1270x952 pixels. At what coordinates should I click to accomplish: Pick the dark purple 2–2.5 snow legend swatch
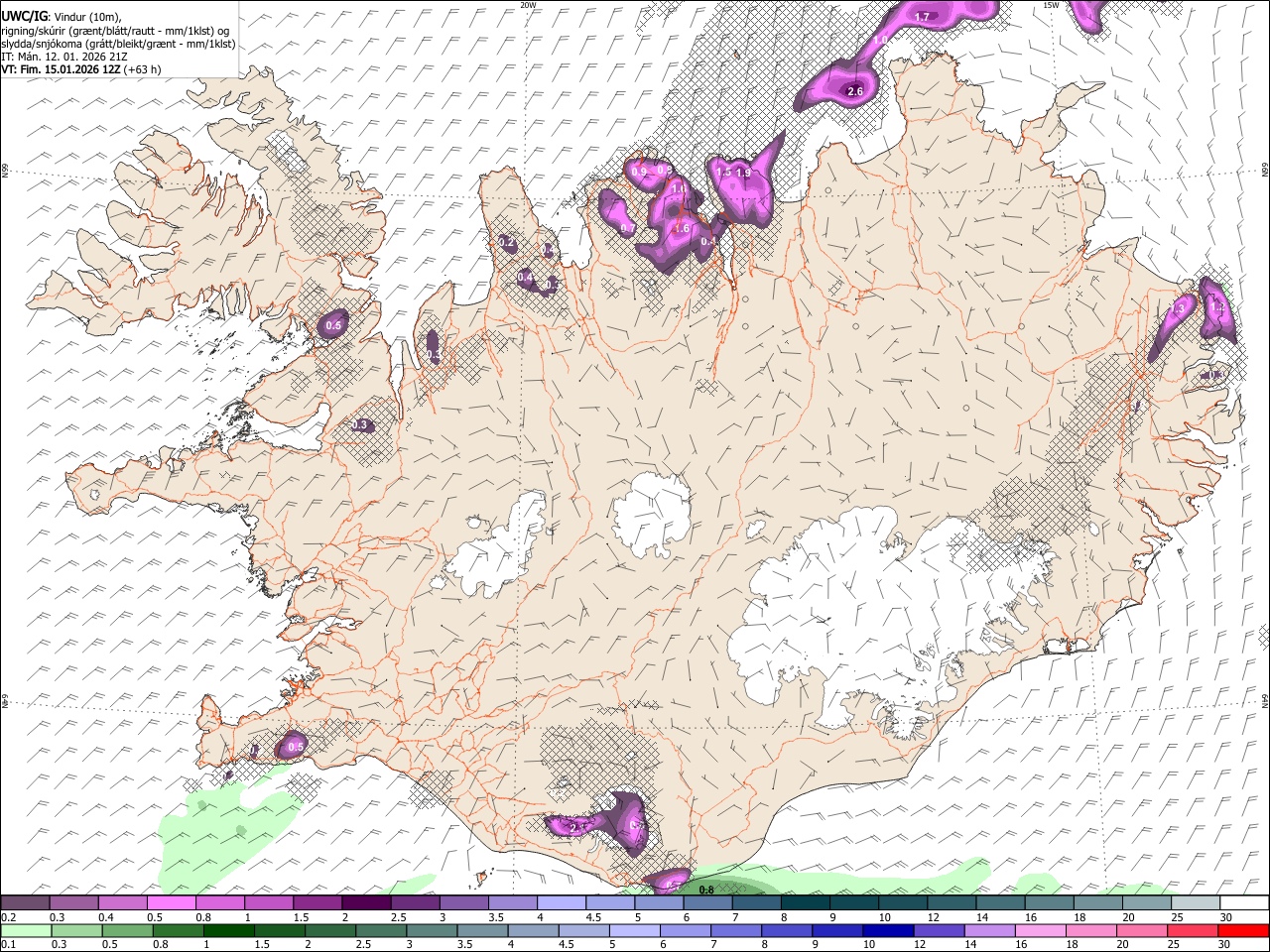[366, 903]
